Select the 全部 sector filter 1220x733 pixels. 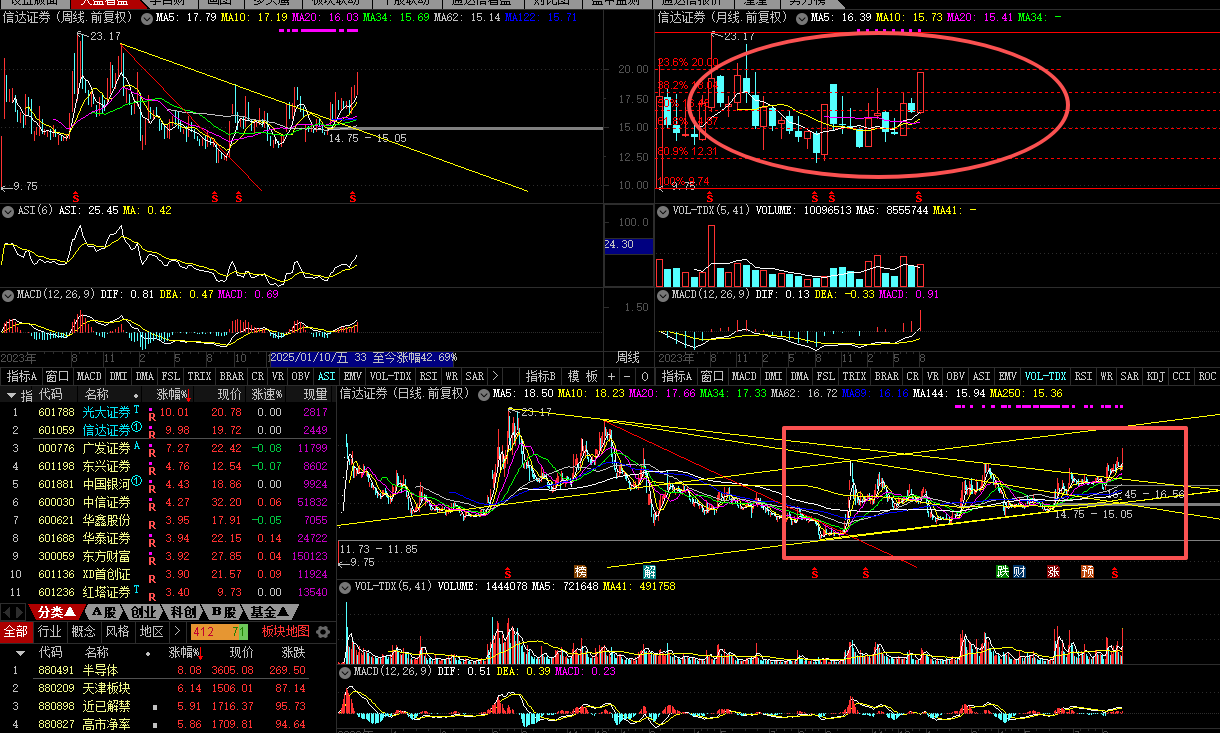pyautogui.click(x=15, y=632)
